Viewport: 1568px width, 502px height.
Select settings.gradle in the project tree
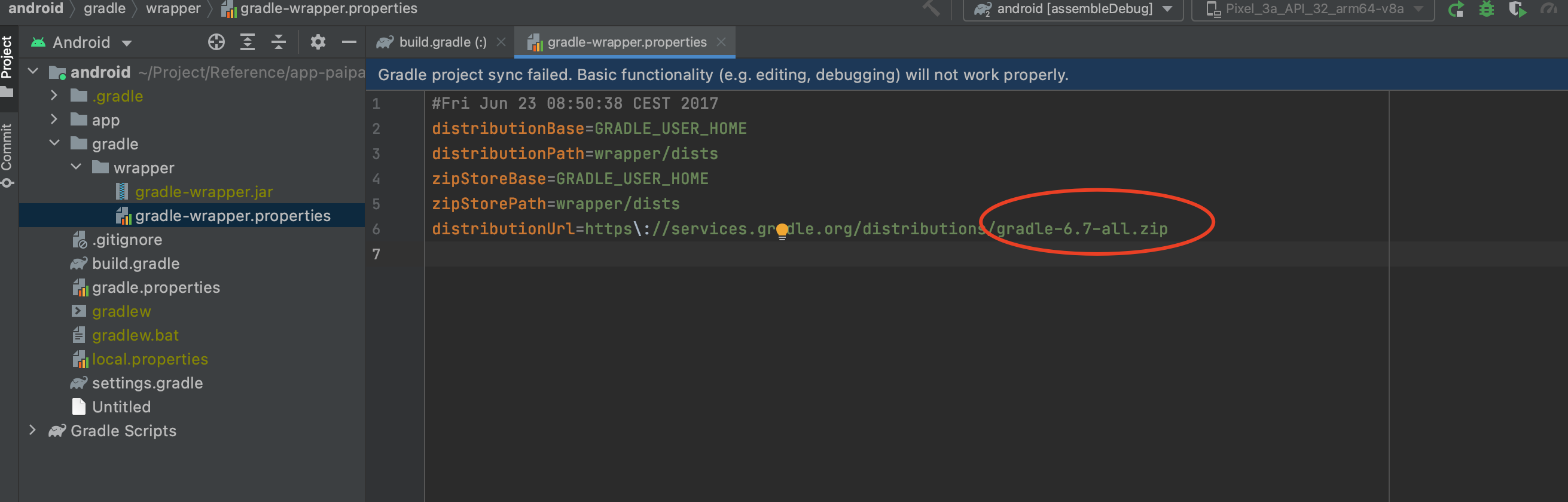coord(147,382)
